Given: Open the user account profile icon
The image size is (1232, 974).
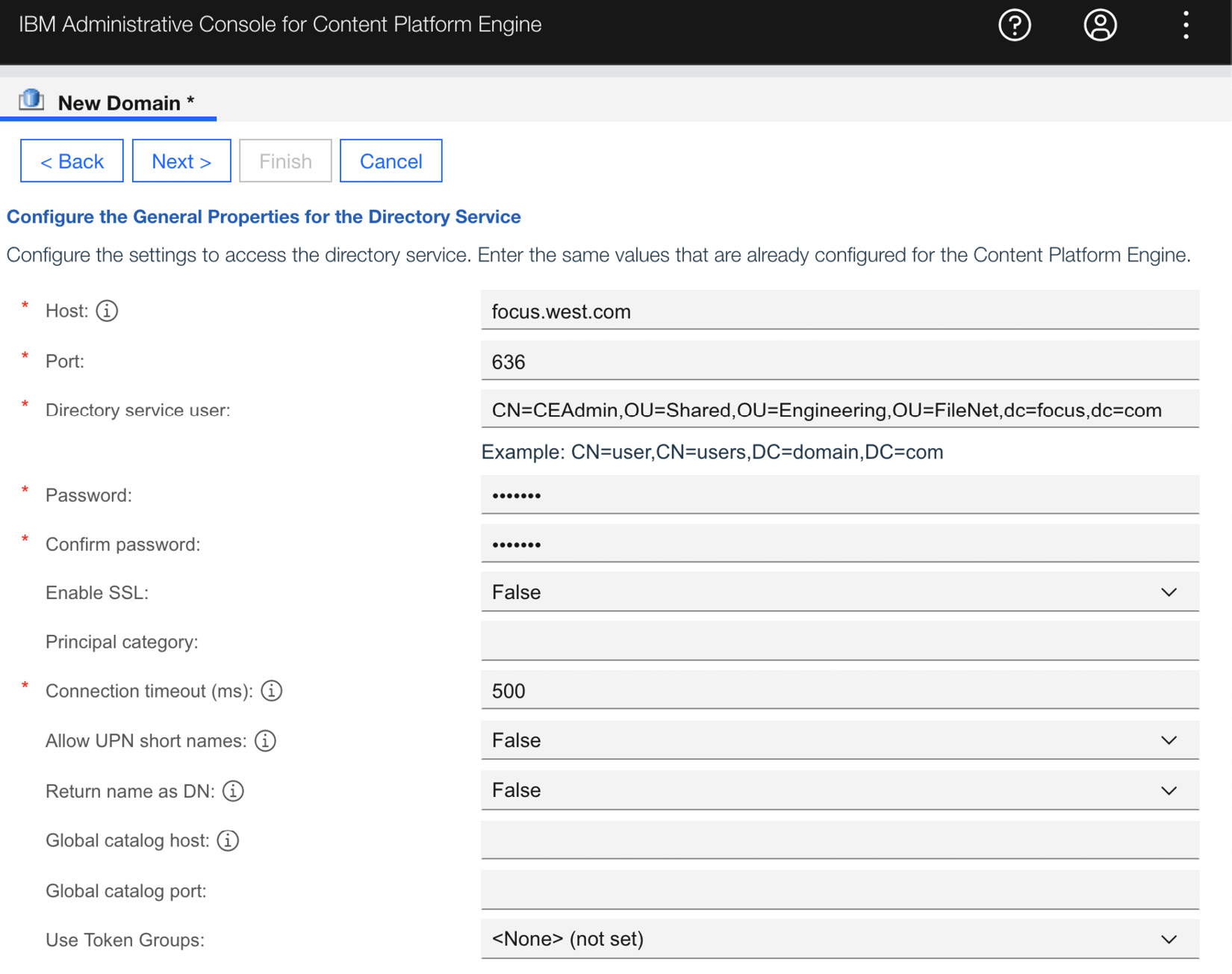Looking at the screenshot, I should [1100, 25].
